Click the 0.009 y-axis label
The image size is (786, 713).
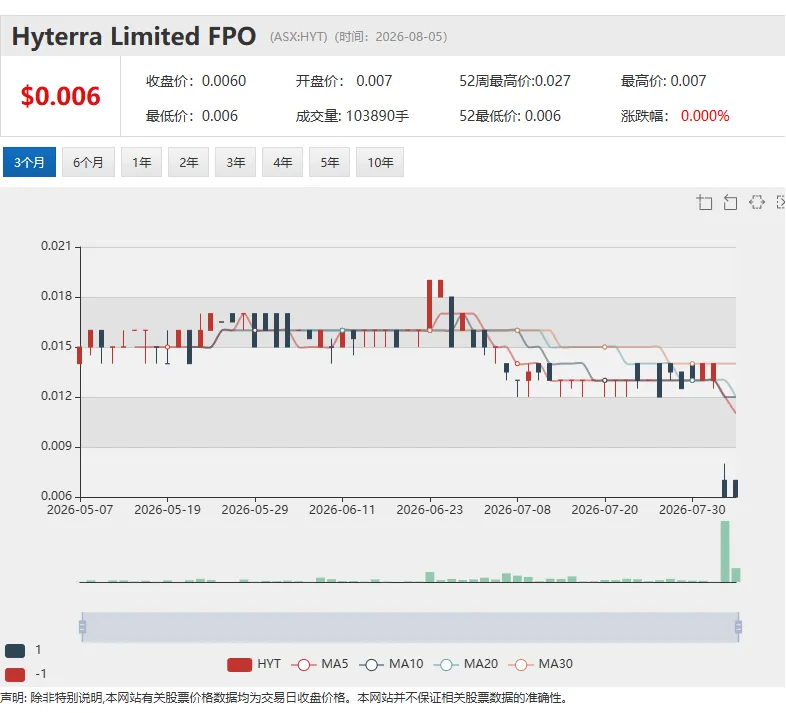click(56, 446)
